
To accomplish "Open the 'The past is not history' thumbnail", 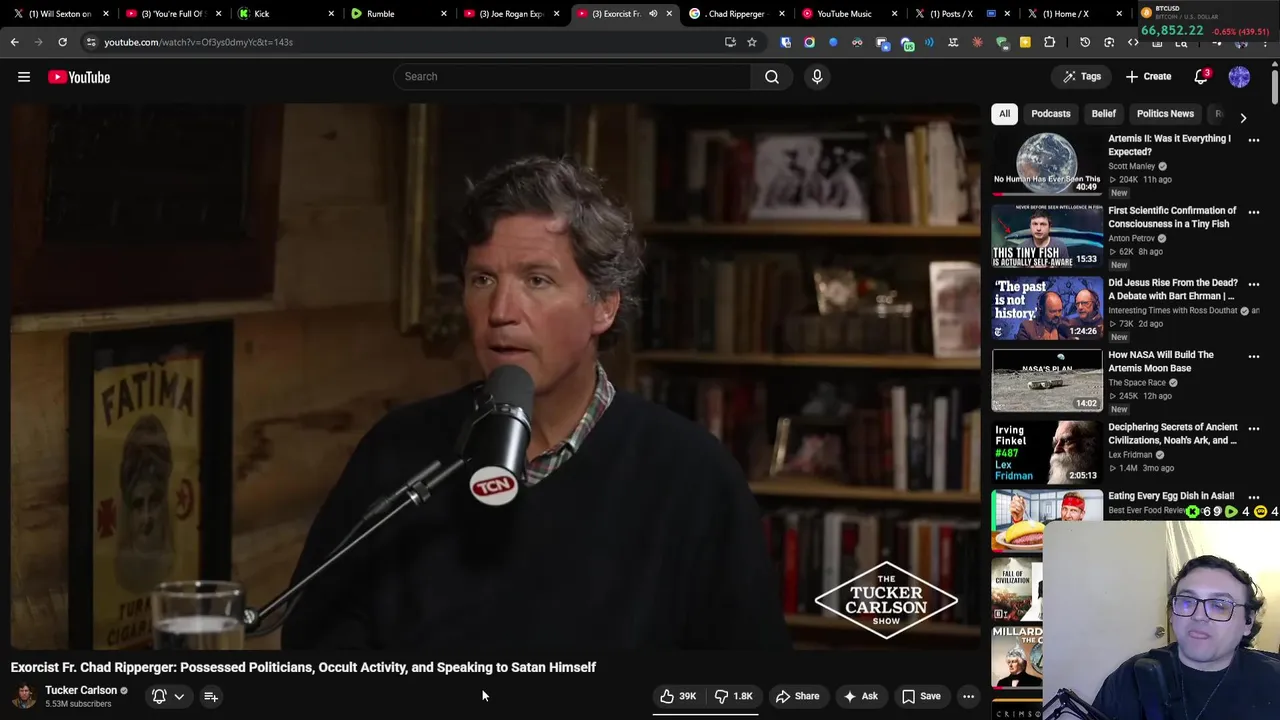I will (x=1047, y=307).
